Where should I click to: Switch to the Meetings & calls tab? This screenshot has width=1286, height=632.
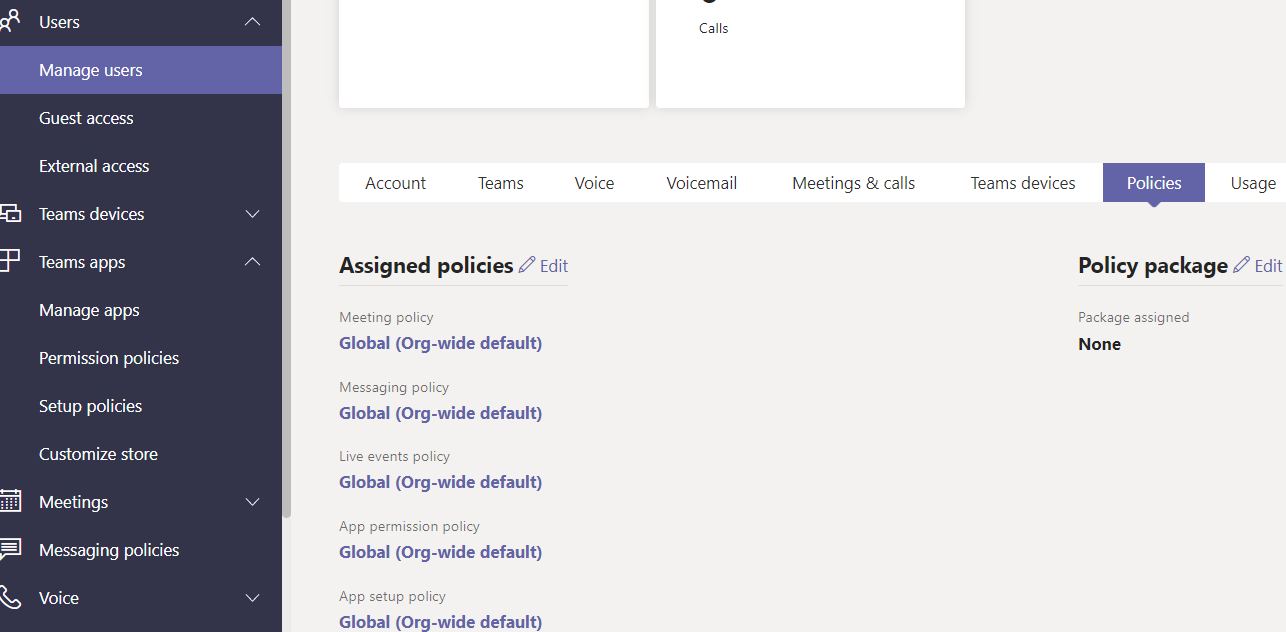click(853, 183)
